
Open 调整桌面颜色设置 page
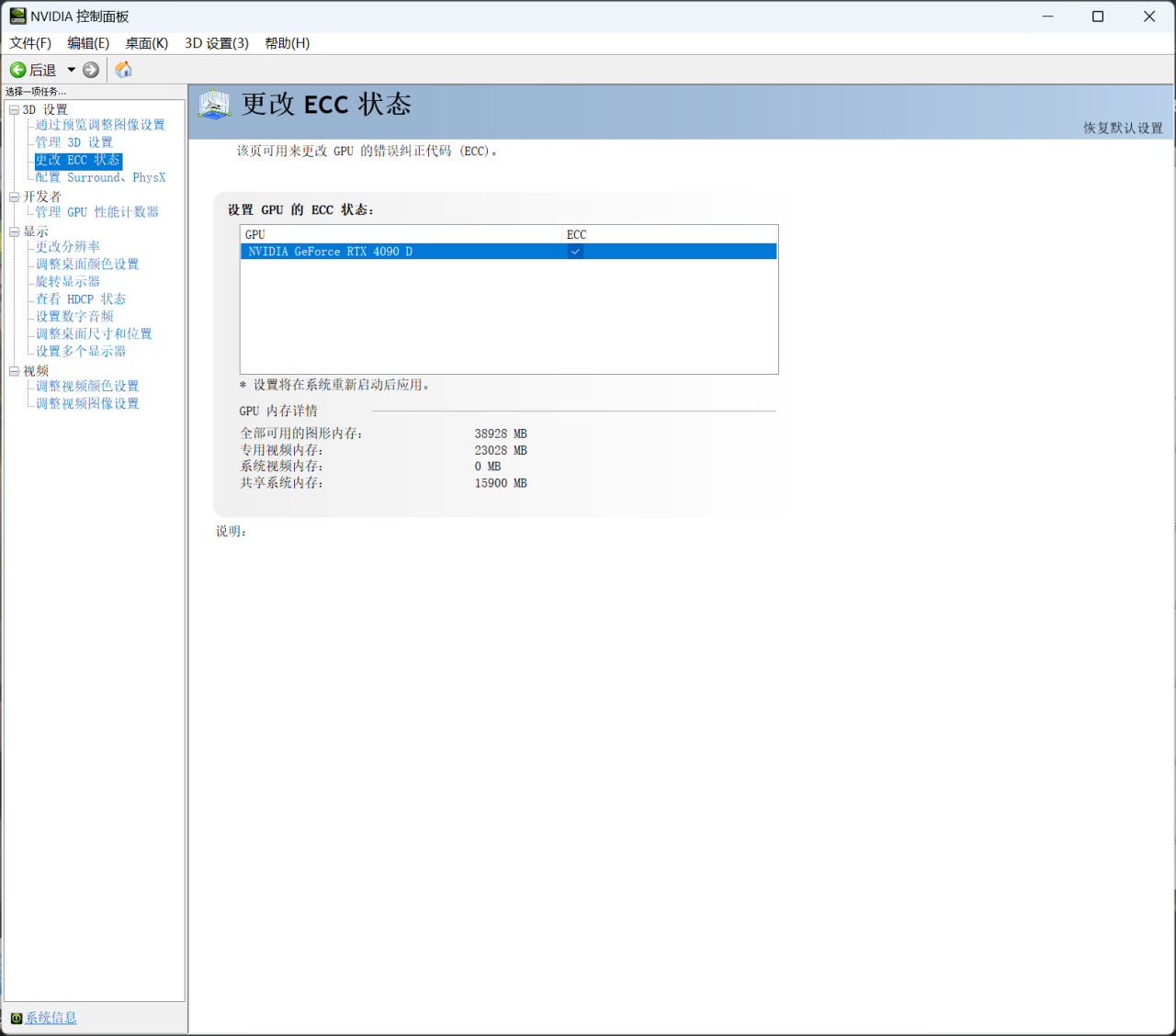pyautogui.click(x=87, y=265)
